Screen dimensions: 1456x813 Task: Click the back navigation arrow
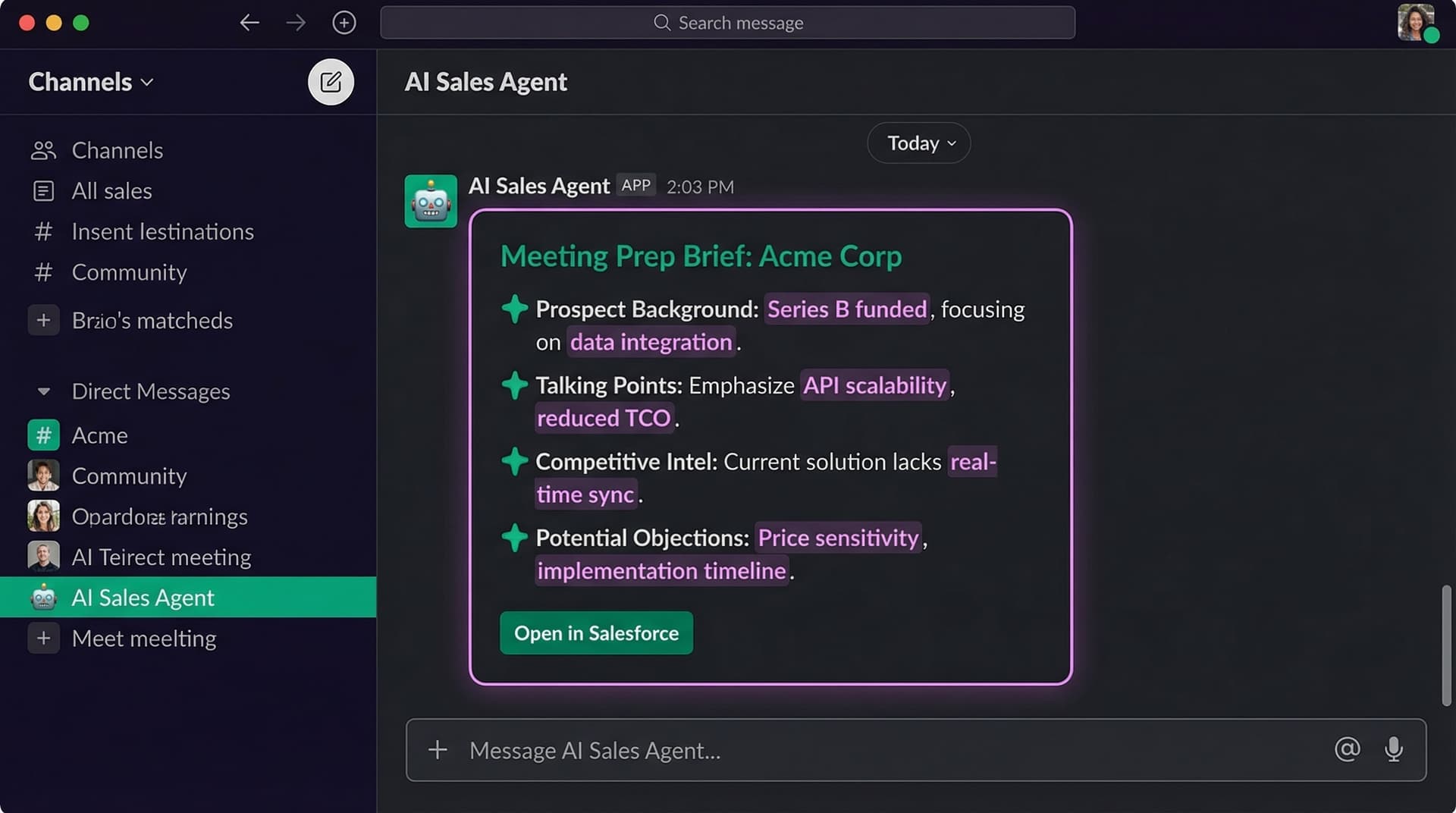tap(249, 23)
